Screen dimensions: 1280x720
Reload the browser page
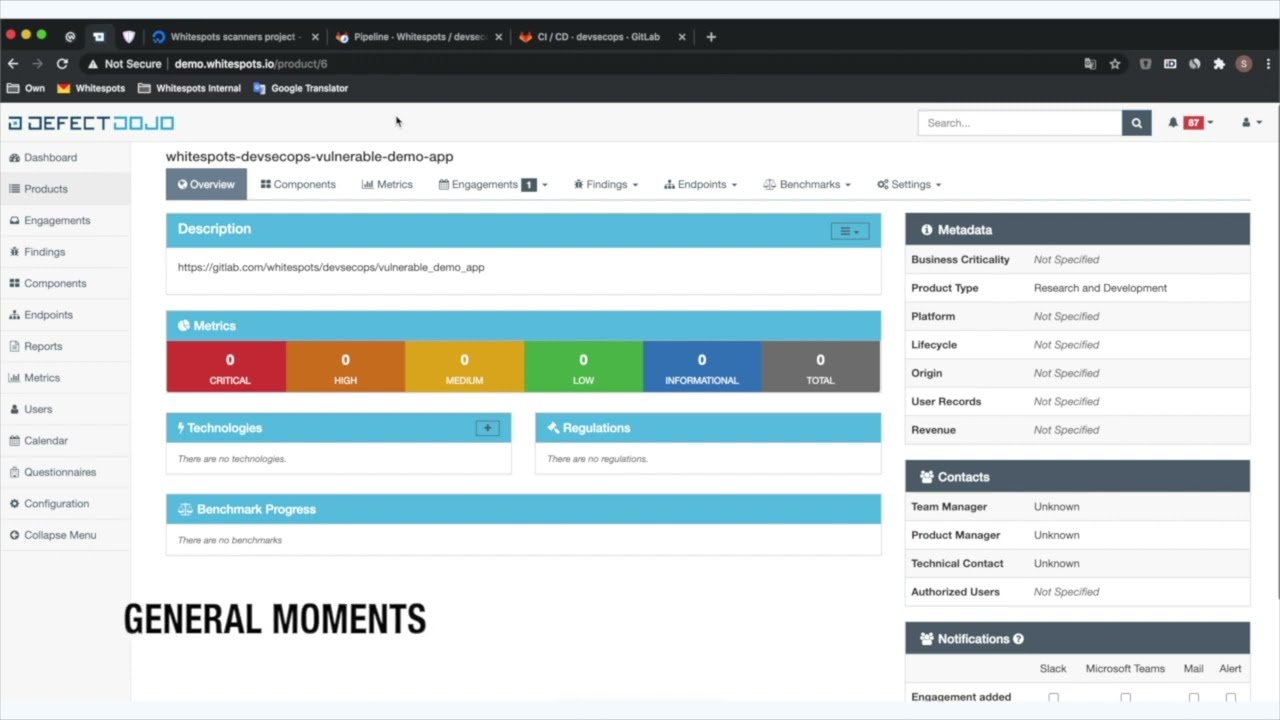(62, 64)
